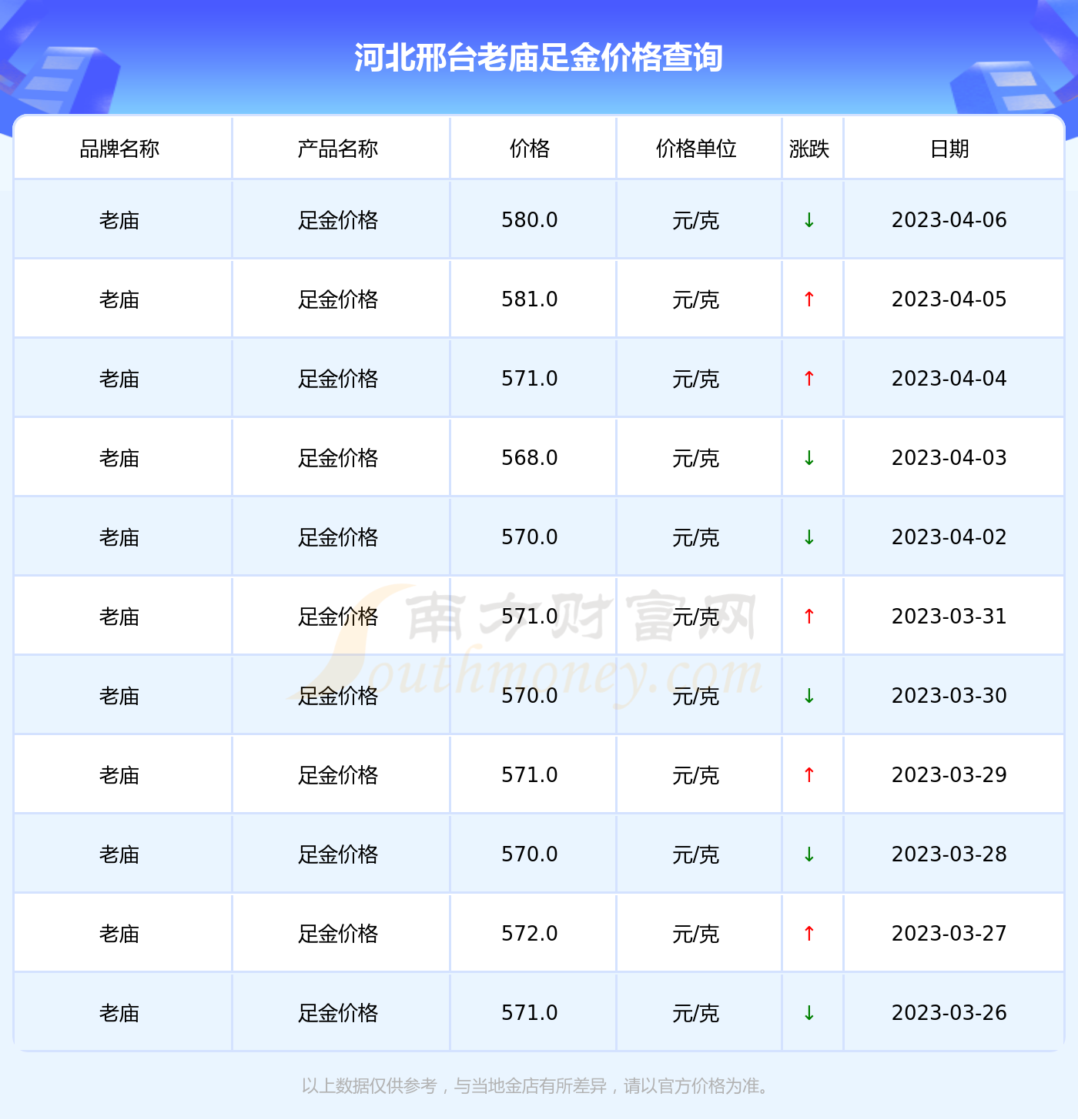Select the 品牌名称 column header

click(x=119, y=149)
